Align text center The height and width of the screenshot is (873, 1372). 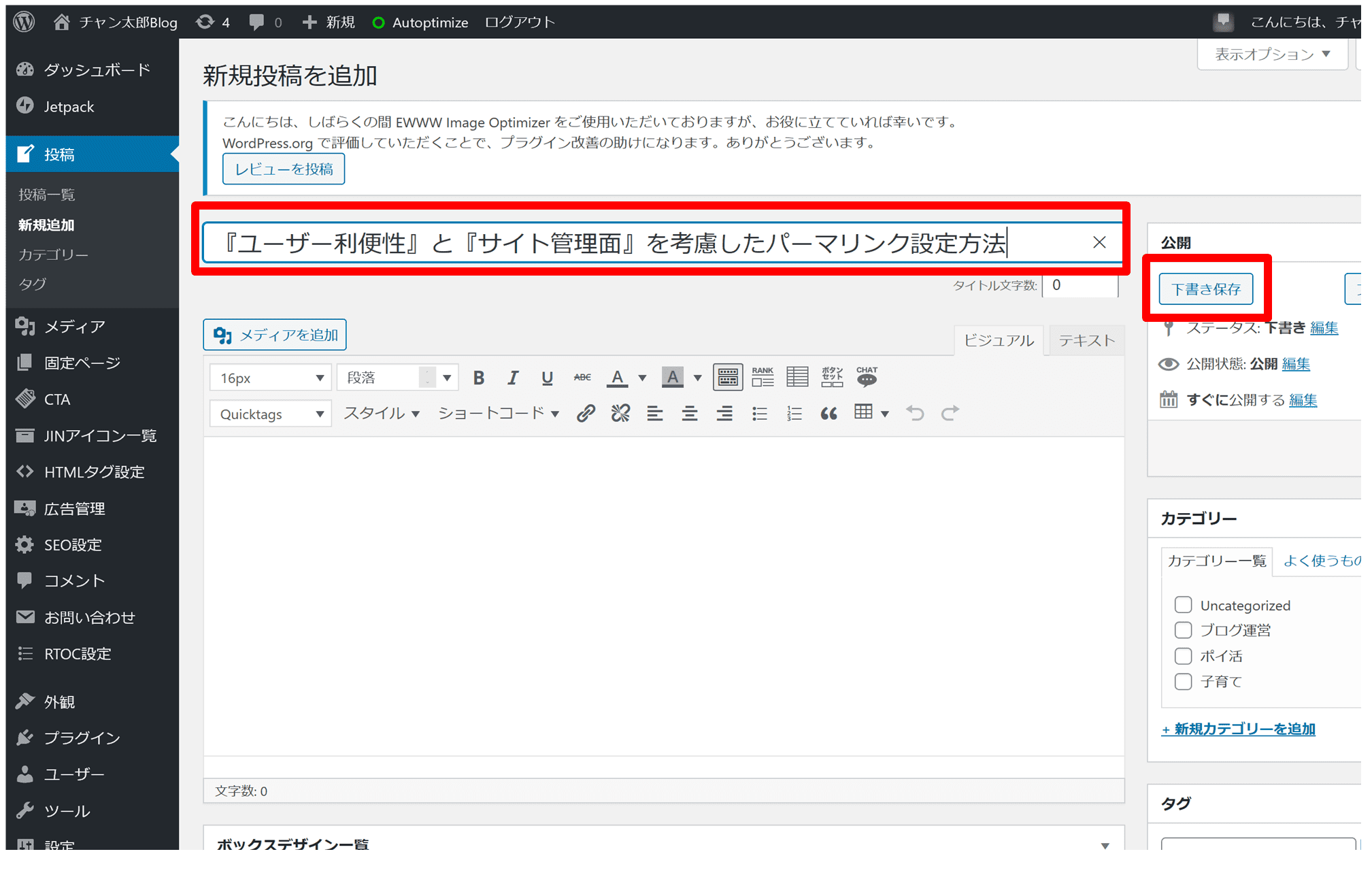click(x=690, y=413)
